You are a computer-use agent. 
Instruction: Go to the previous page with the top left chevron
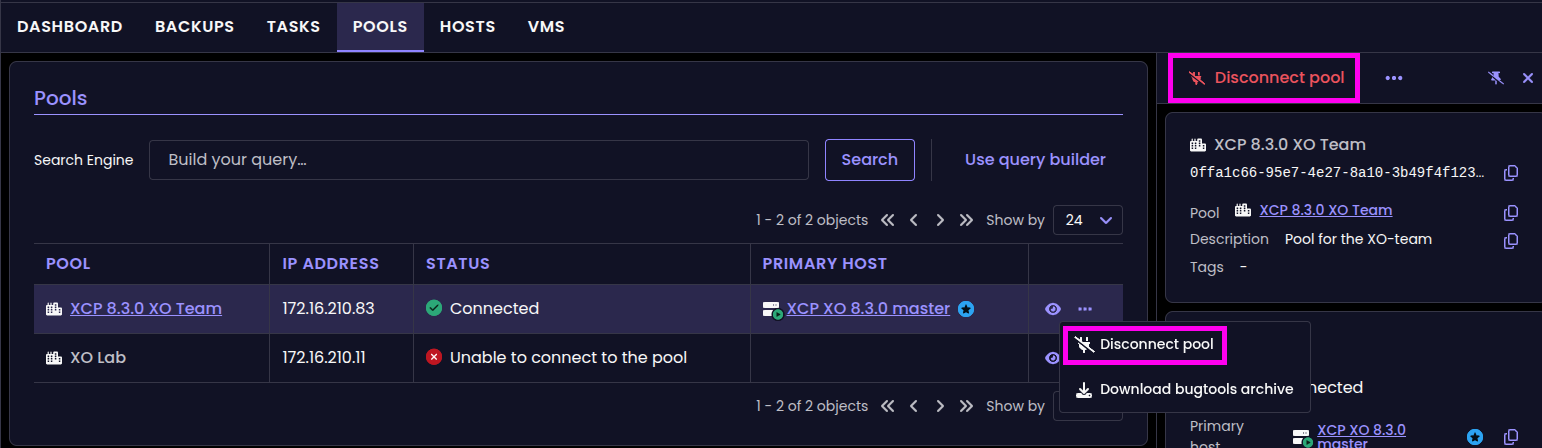[914, 220]
